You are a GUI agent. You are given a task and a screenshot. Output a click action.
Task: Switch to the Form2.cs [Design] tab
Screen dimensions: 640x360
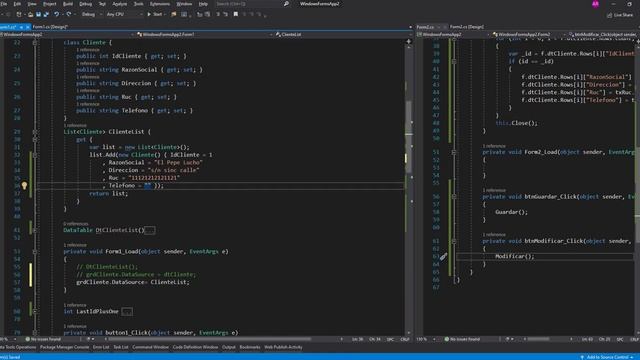click(467, 27)
